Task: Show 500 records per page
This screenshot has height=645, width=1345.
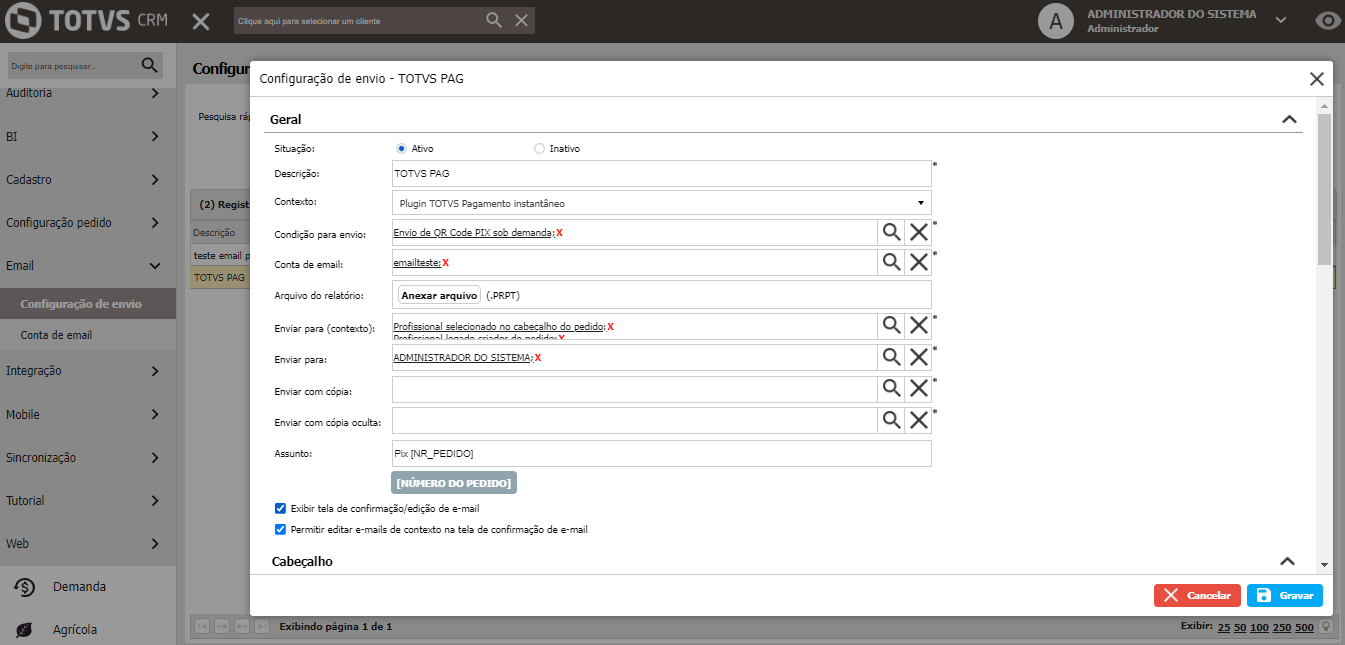Action: coord(1304,627)
